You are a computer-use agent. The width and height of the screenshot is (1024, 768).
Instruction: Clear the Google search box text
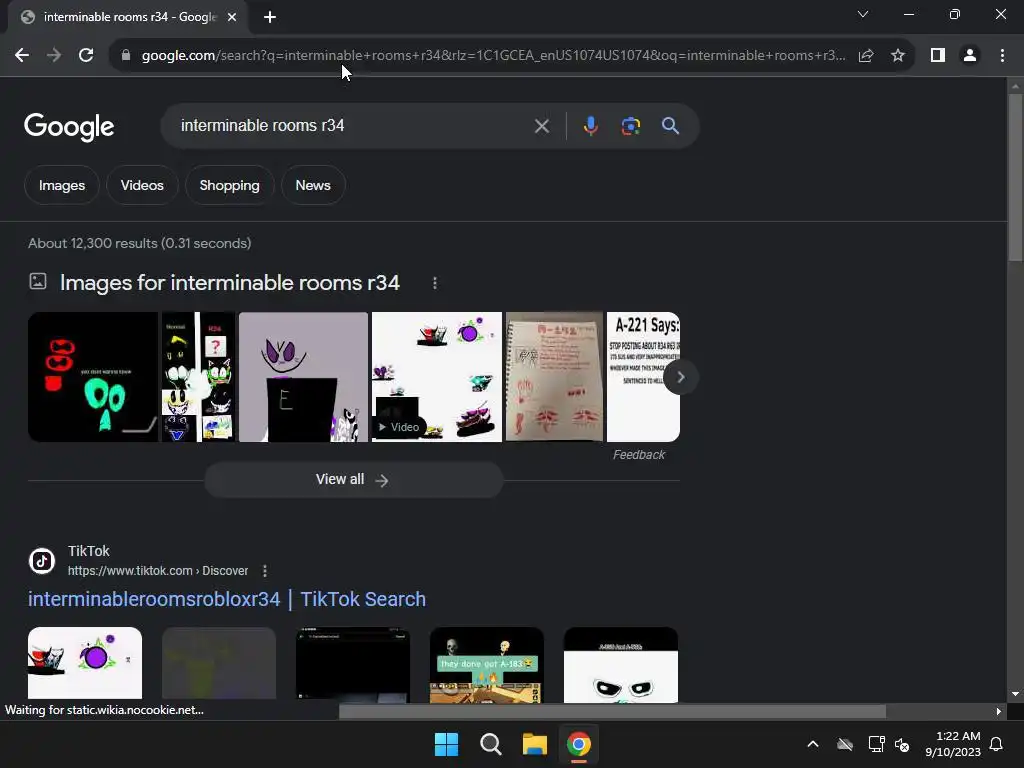pyautogui.click(x=541, y=126)
